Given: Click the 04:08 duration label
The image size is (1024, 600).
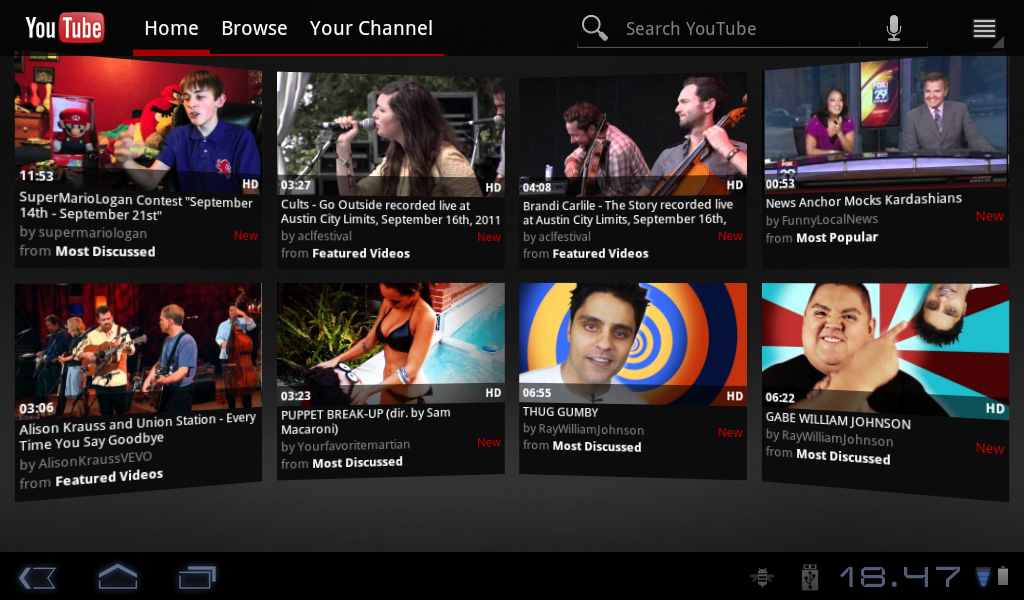Looking at the screenshot, I should click(537, 188).
